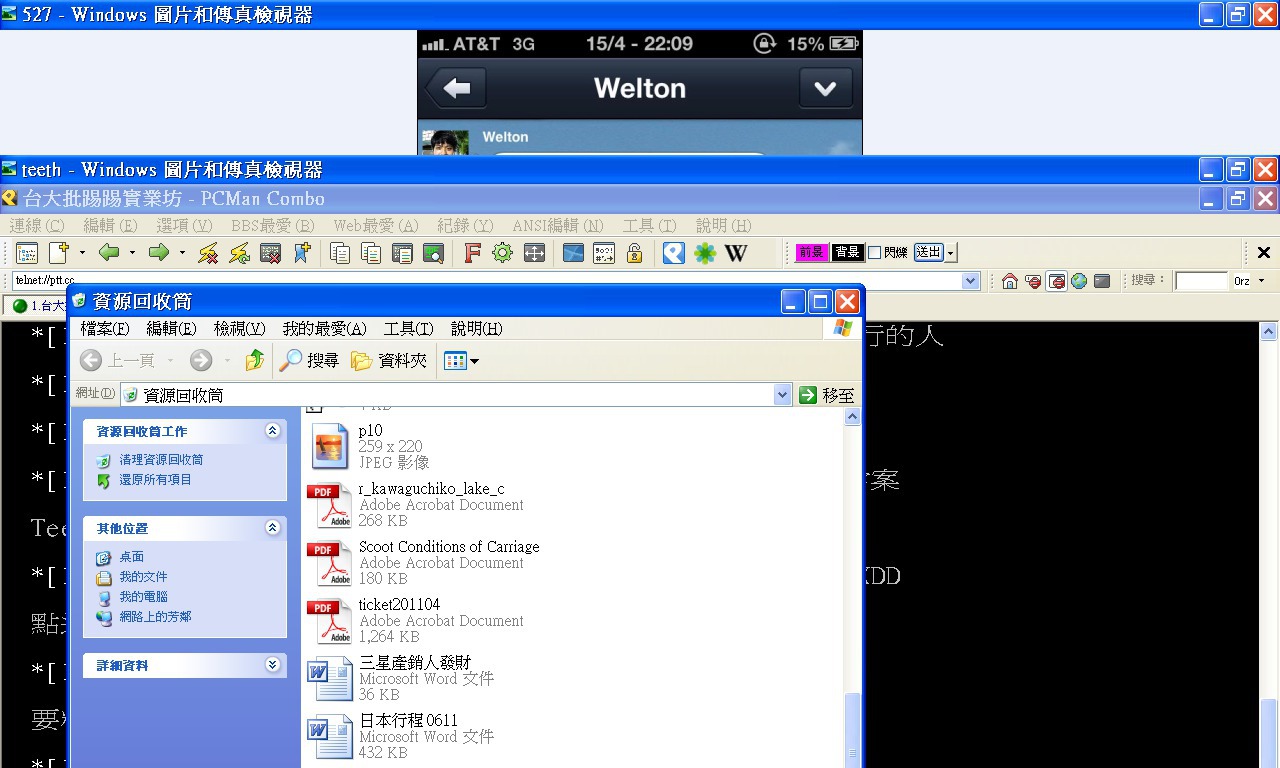Open the Recycle Bin address bar dropdown
This screenshot has height=768, width=1280.
(783, 395)
